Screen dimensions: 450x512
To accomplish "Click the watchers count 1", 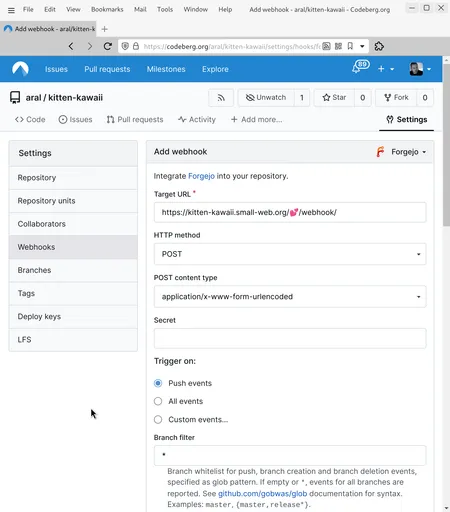I will [x=302, y=98].
